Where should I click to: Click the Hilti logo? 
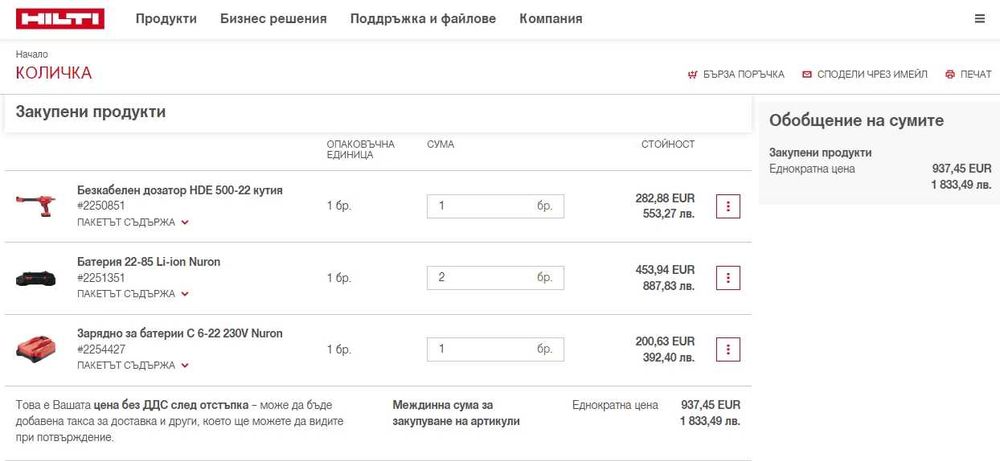point(60,19)
